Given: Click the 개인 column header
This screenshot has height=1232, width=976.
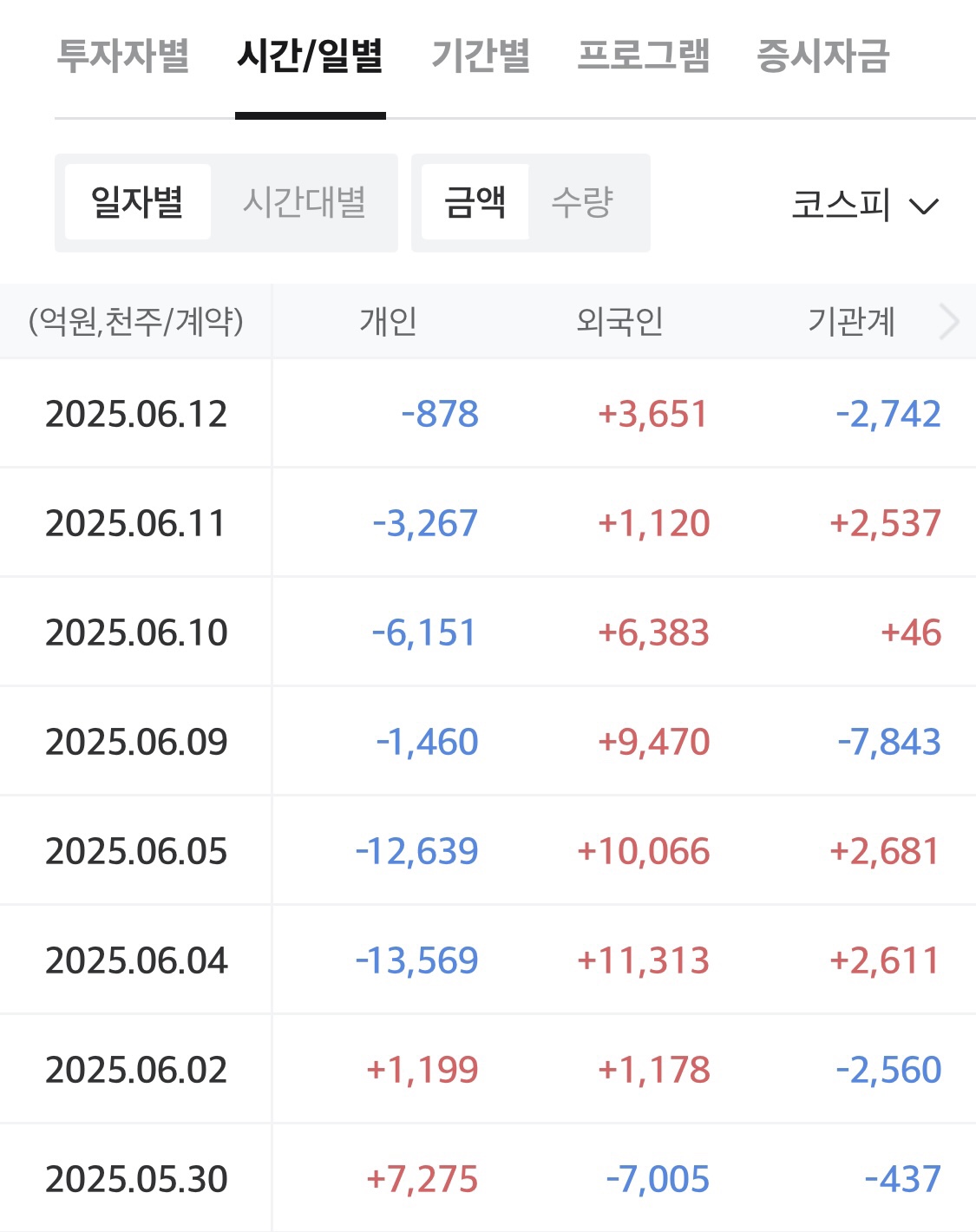Looking at the screenshot, I should [388, 322].
